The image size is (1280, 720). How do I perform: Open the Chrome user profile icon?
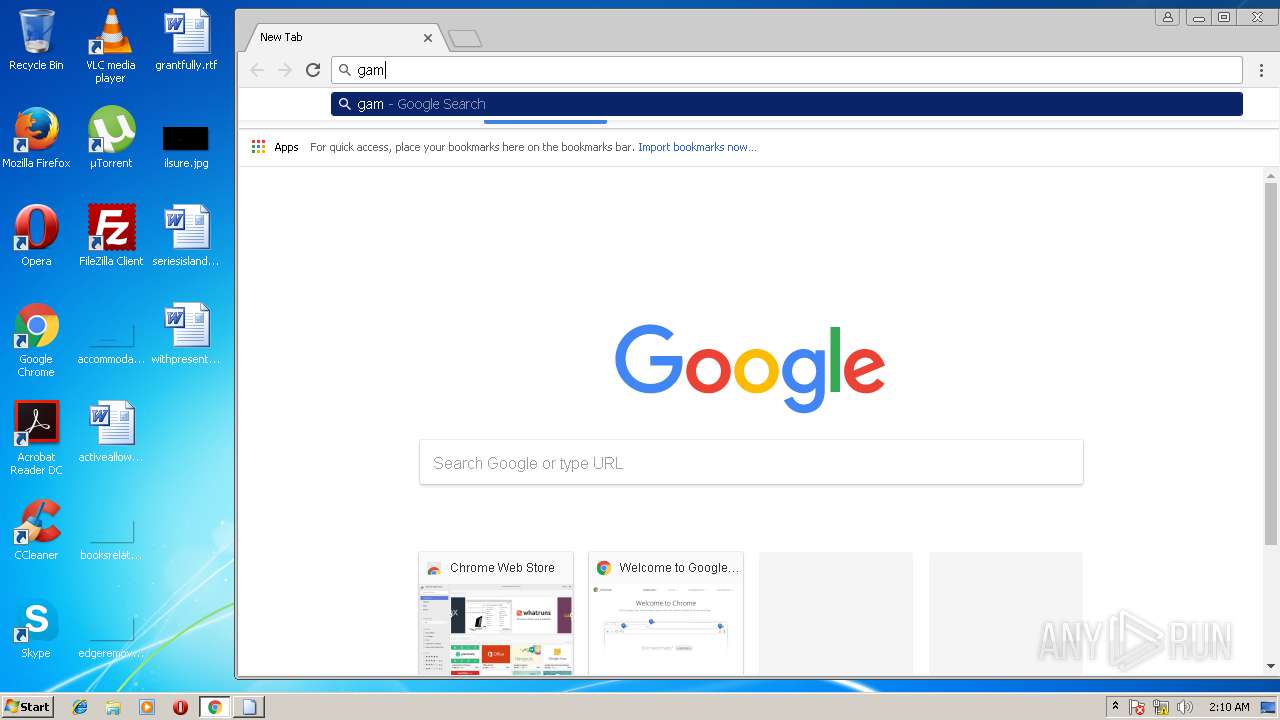point(1167,17)
